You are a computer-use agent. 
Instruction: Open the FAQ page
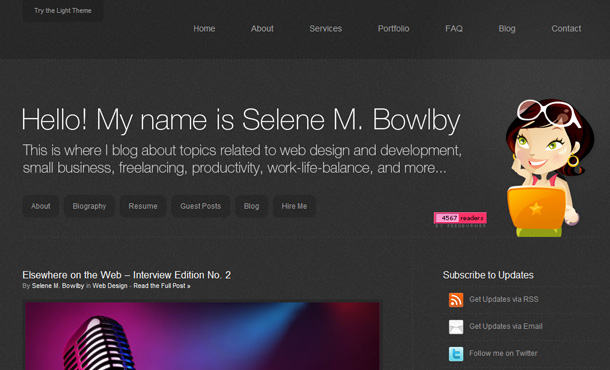tap(454, 28)
